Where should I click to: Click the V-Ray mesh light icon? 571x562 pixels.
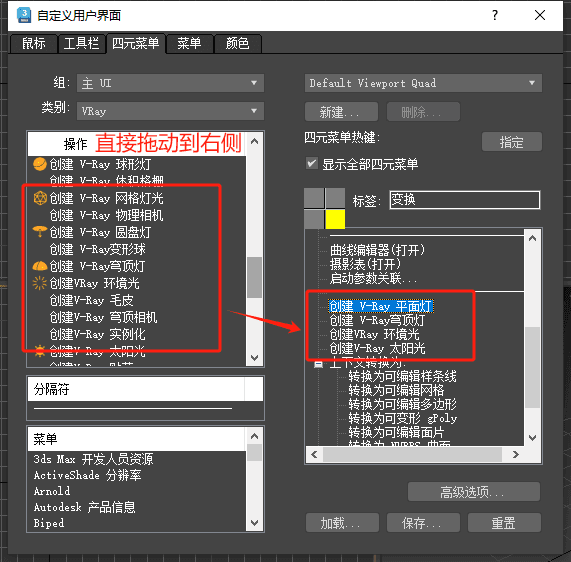tap(40, 198)
